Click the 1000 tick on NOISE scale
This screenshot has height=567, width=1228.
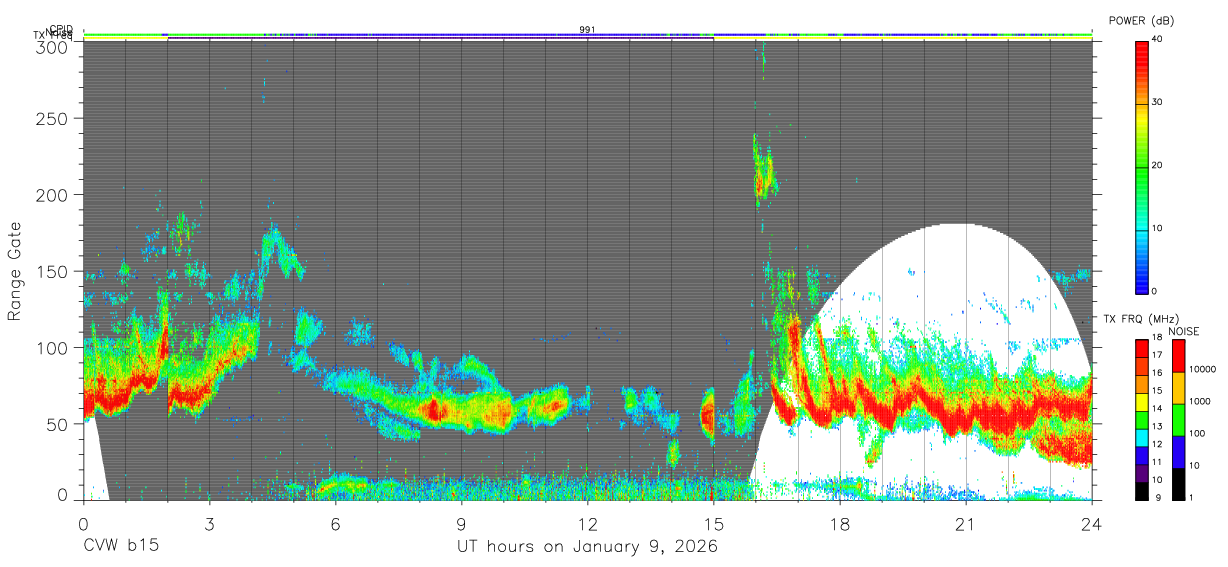(x=1200, y=401)
